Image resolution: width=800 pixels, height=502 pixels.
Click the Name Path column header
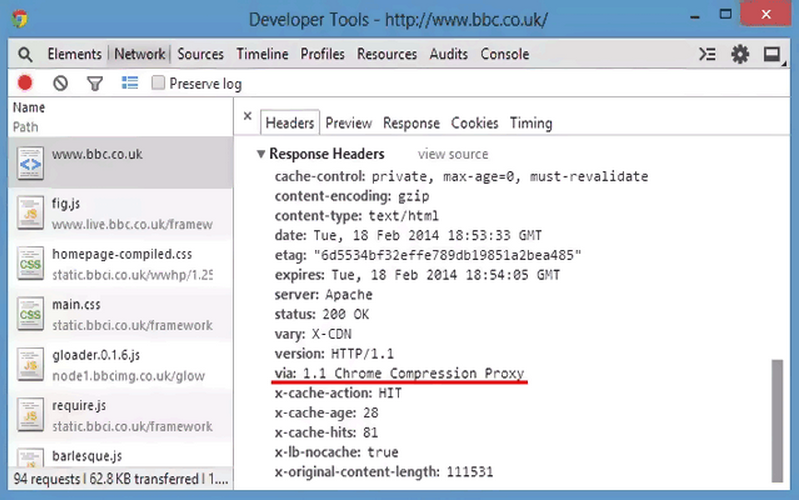120,117
